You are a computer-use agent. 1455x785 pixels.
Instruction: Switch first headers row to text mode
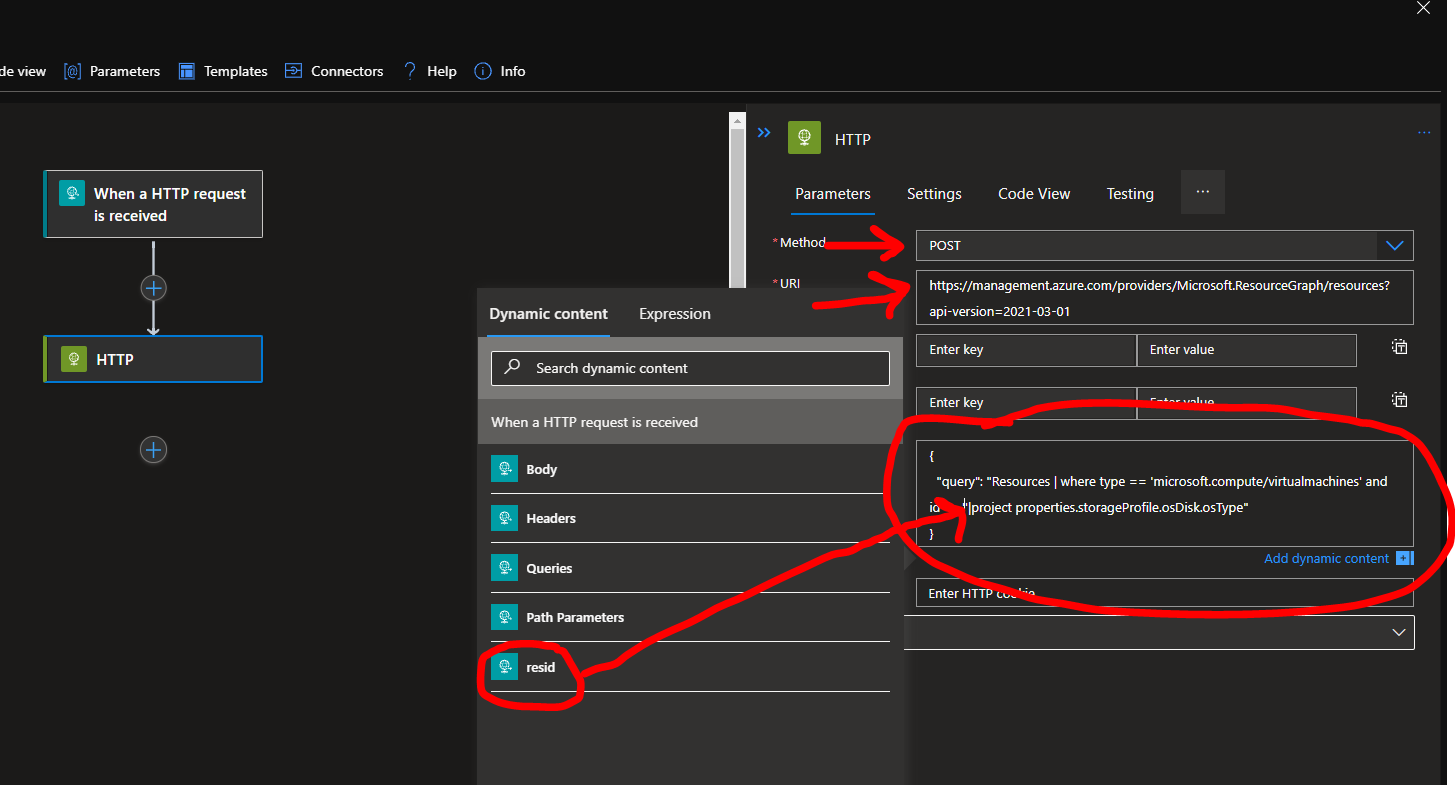tap(1398, 347)
